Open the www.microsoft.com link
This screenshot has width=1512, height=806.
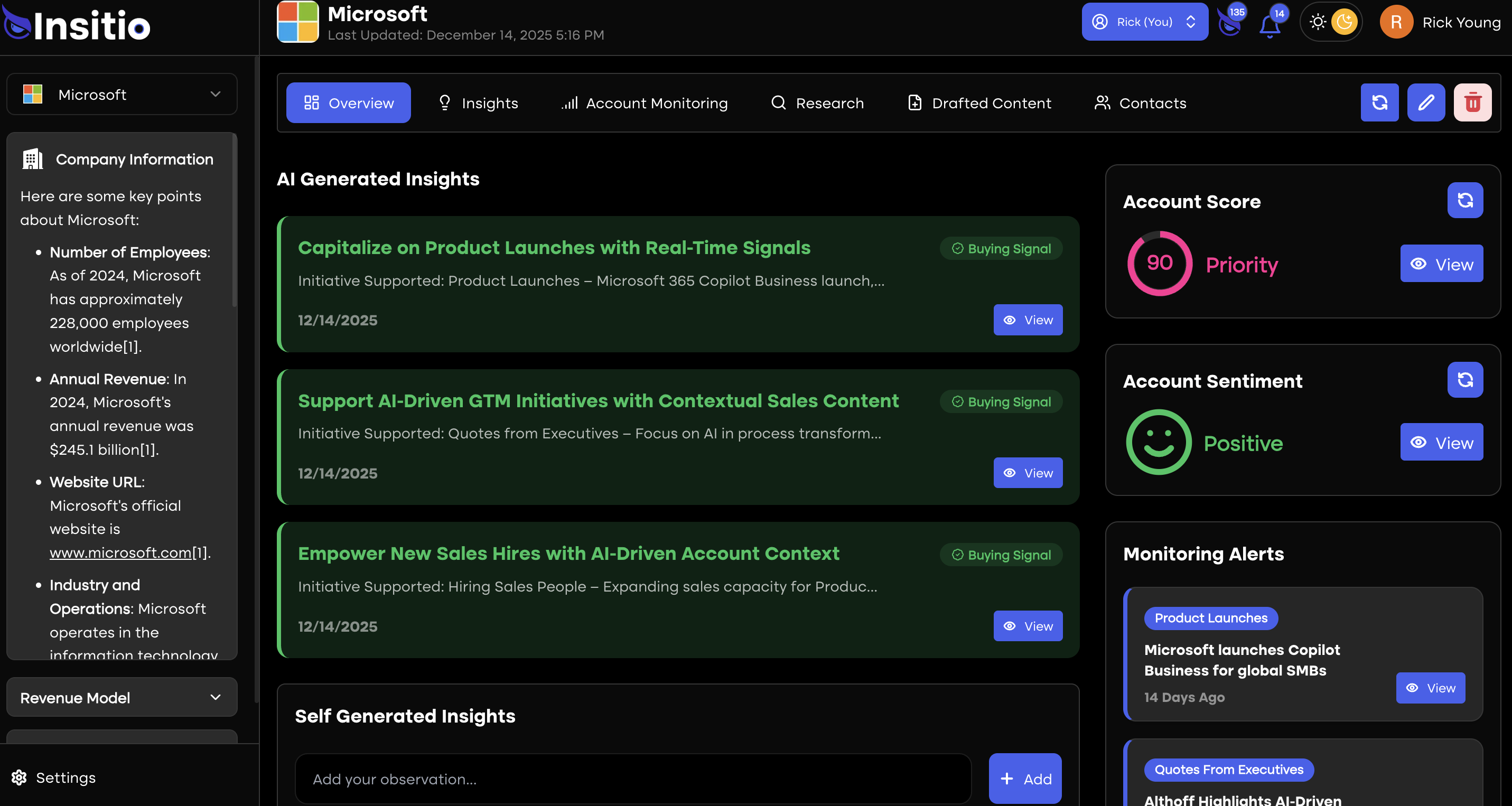point(120,552)
